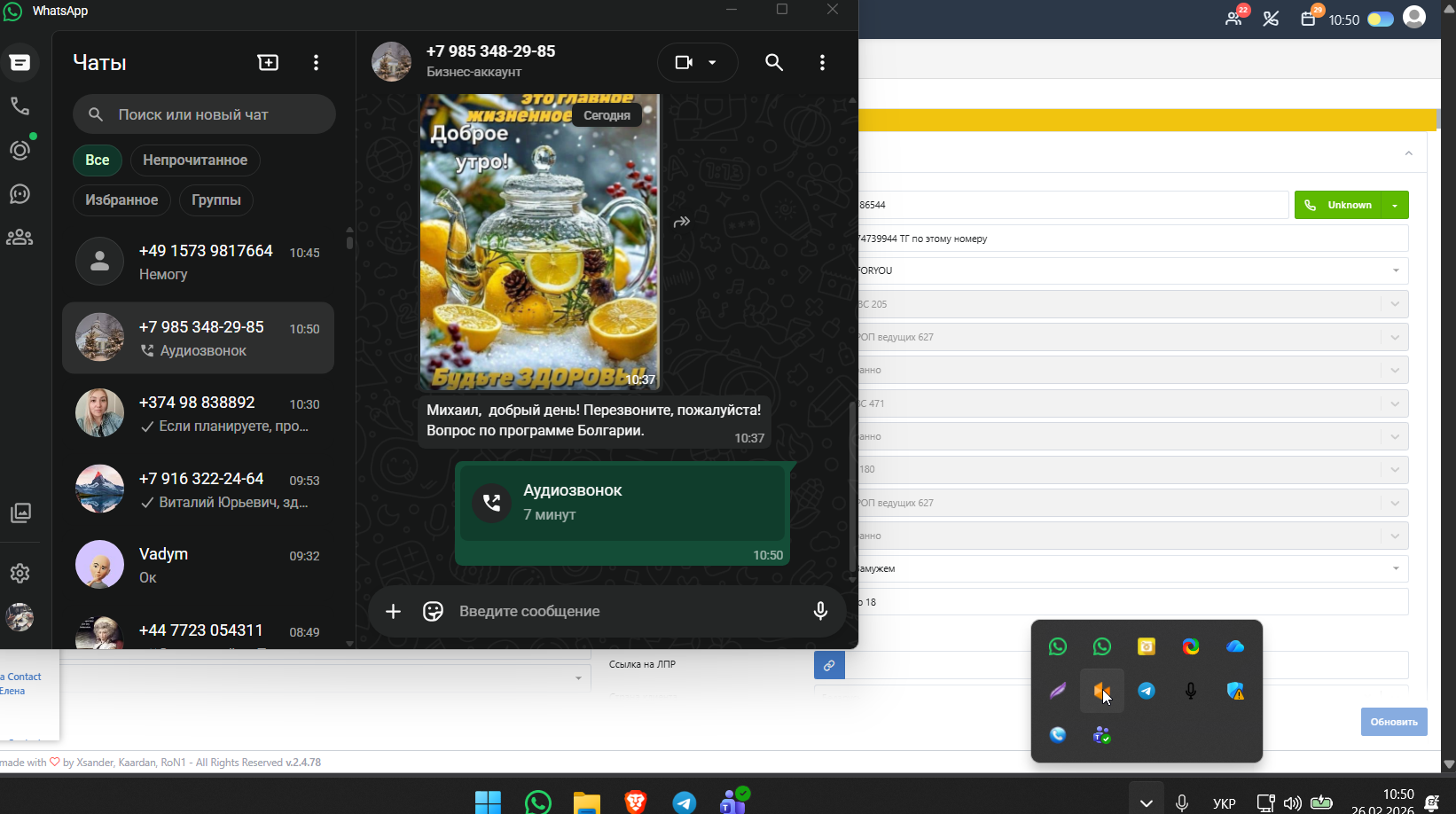Select the Избранное chat filter

121,200
